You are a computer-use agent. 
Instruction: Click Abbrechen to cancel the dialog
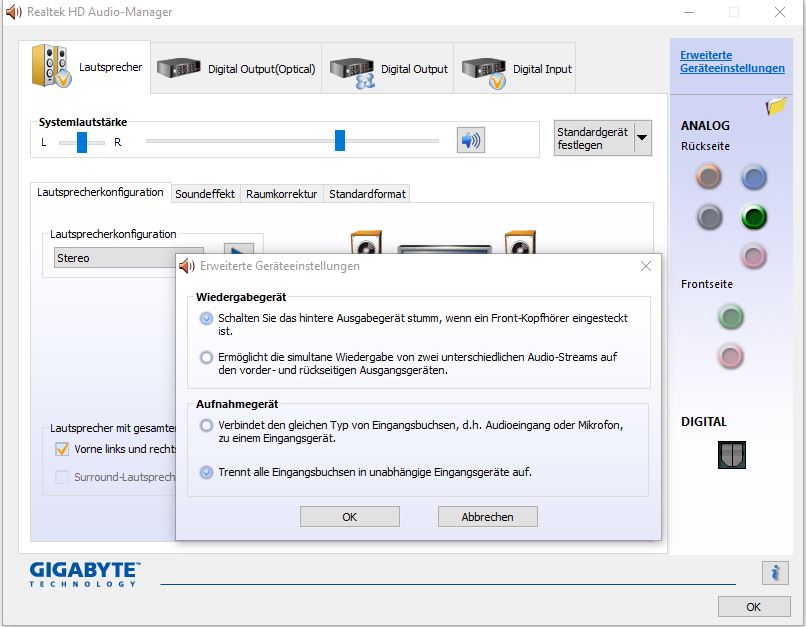pos(487,517)
